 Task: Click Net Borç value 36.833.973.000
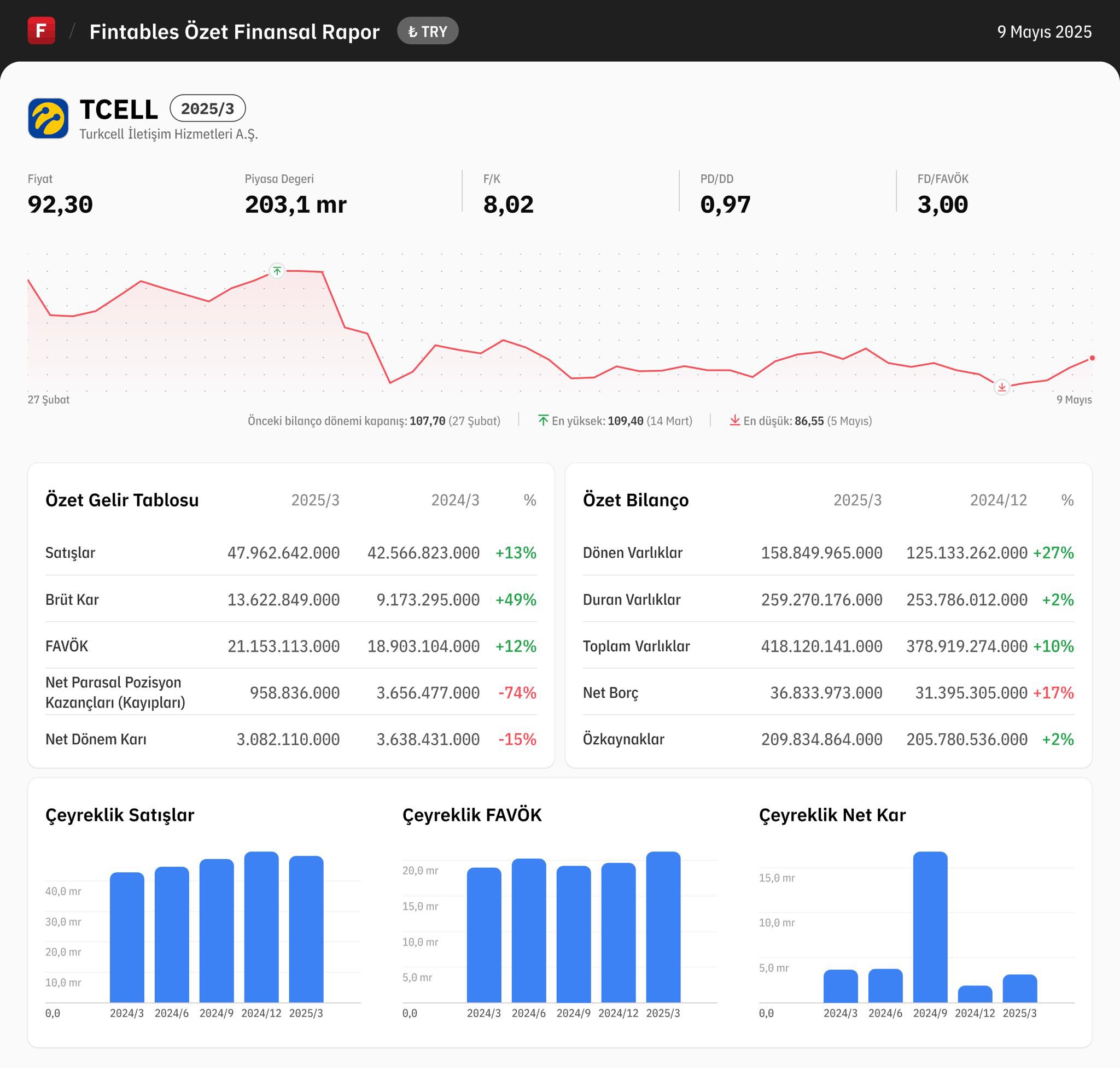[x=826, y=693]
